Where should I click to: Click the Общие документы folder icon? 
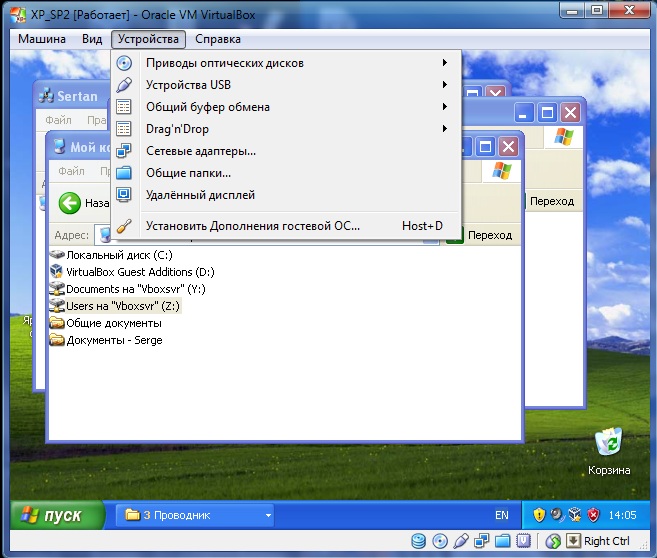57,323
